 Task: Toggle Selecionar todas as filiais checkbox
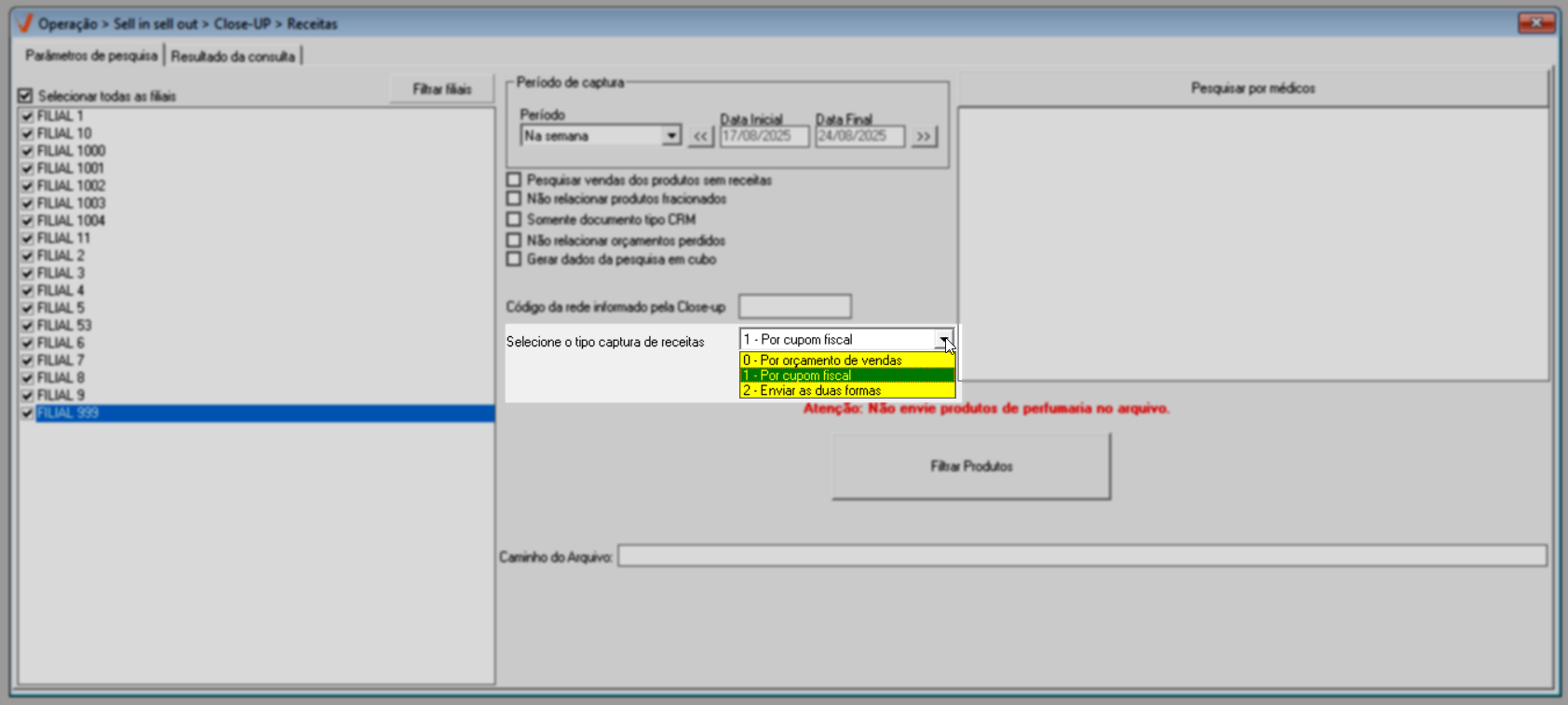coord(25,96)
